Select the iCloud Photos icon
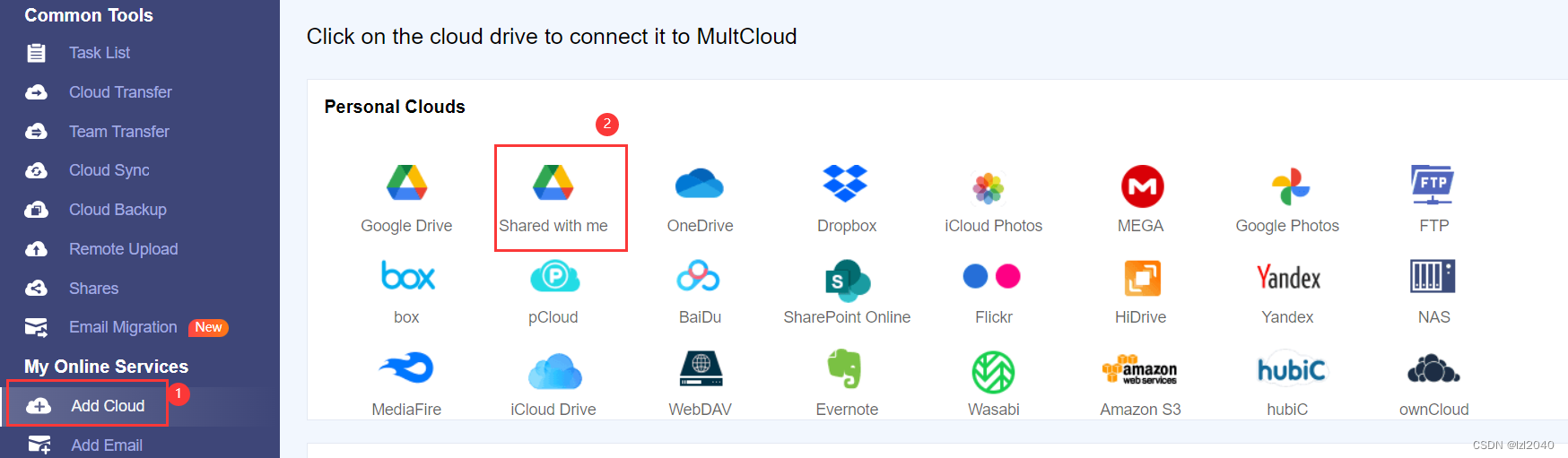Screen dimensions: 1568x458 [989, 187]
